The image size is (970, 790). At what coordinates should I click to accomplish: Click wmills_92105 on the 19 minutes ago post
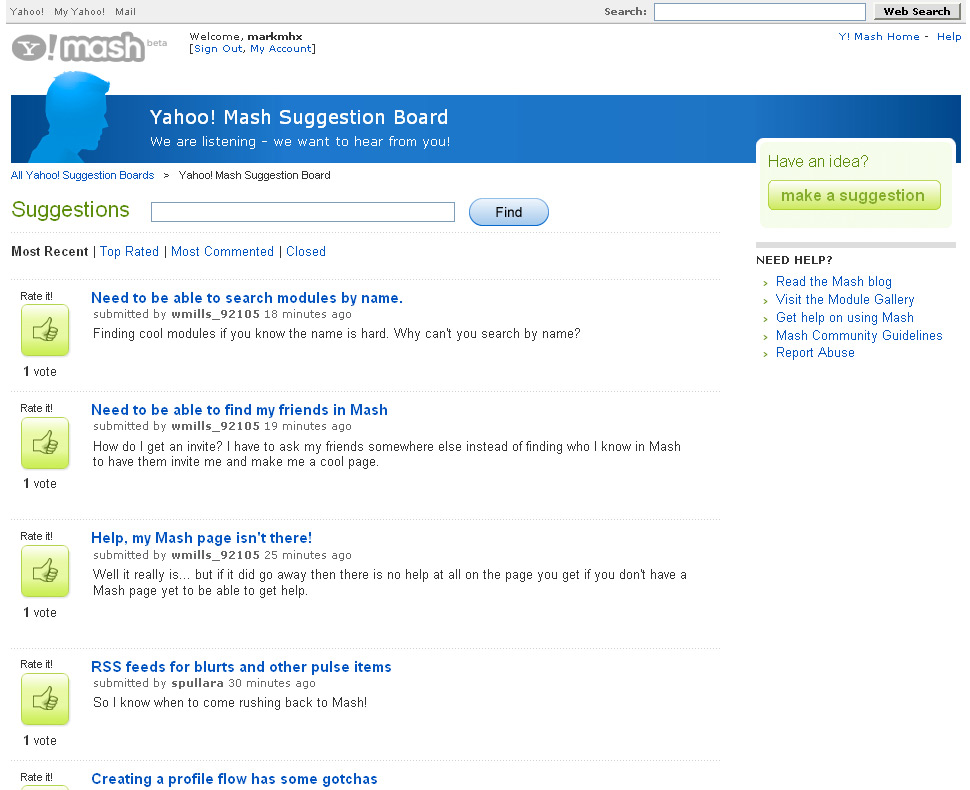tap(215, 426)
